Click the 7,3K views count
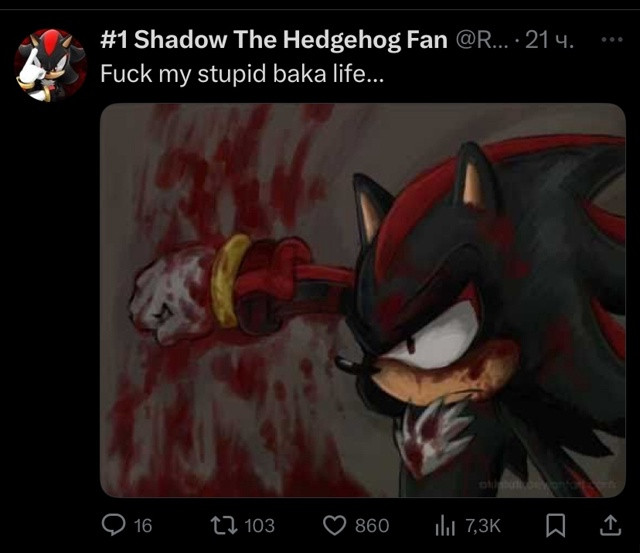 tap(483, 526)
